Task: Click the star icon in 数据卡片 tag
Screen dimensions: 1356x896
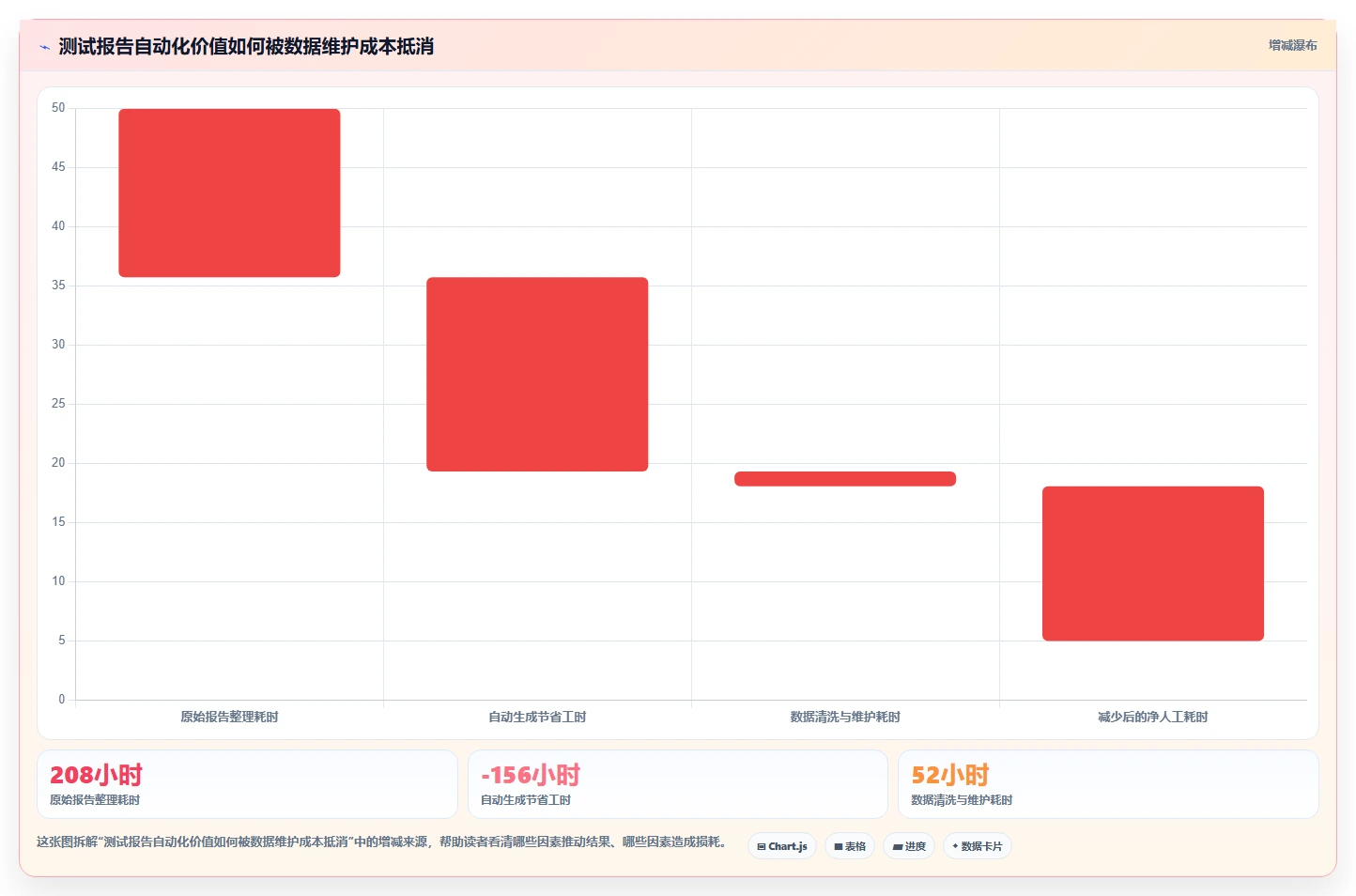Action: coord(956,846)
